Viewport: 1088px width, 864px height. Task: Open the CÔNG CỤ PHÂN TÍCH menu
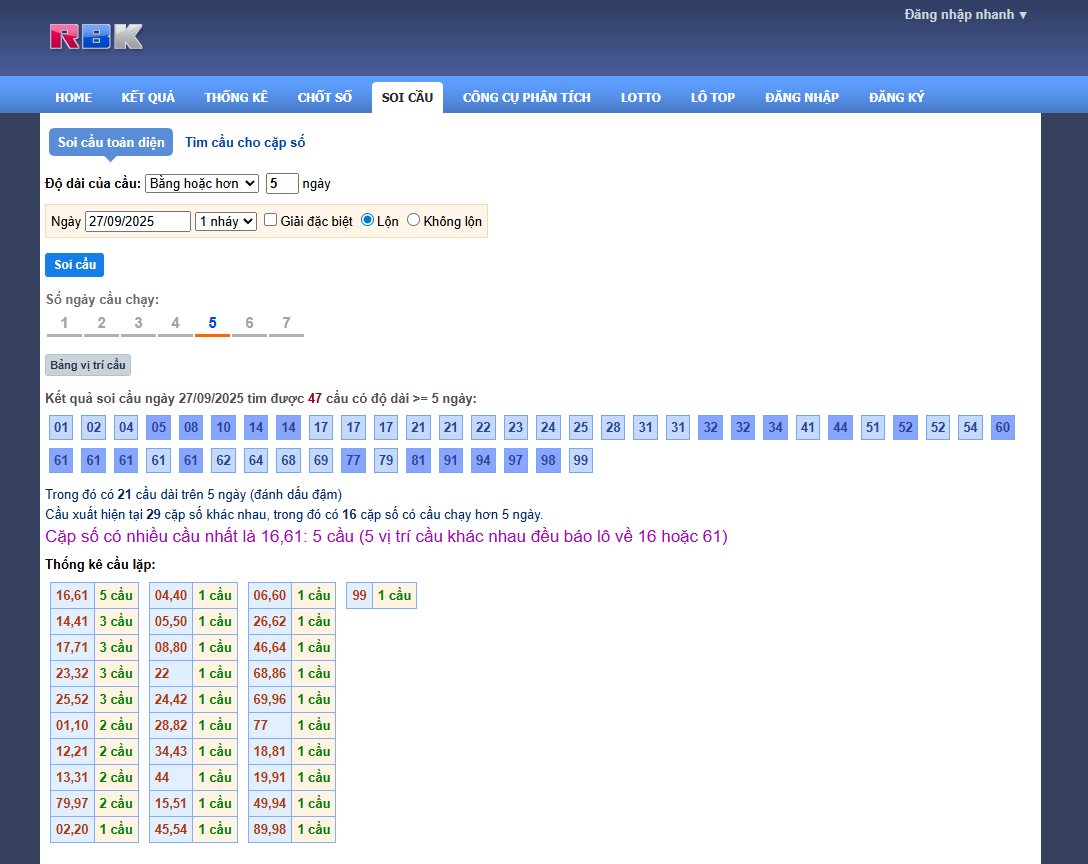coord(526,97)
